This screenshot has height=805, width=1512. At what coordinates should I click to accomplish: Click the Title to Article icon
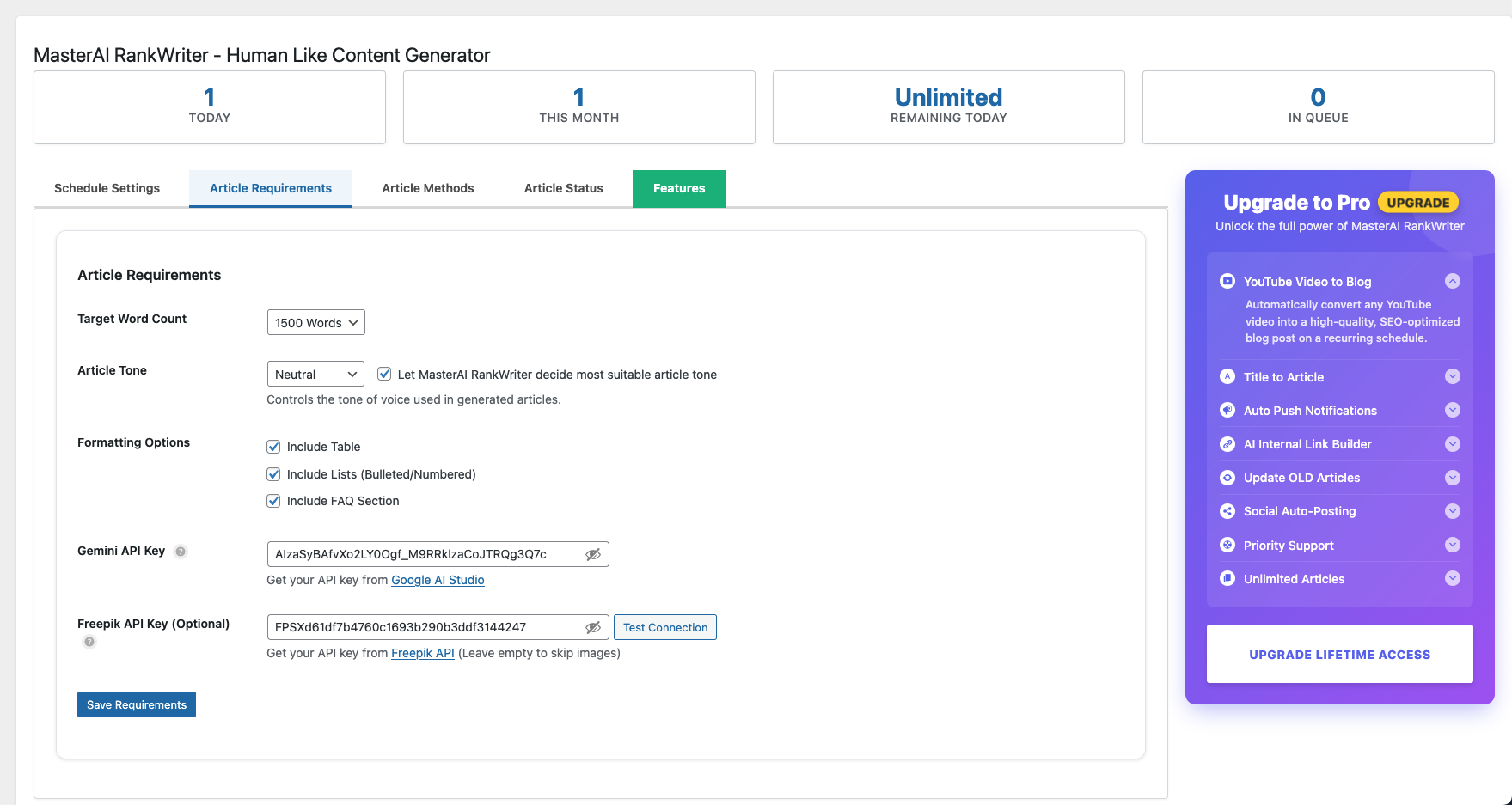point(1227,377)
